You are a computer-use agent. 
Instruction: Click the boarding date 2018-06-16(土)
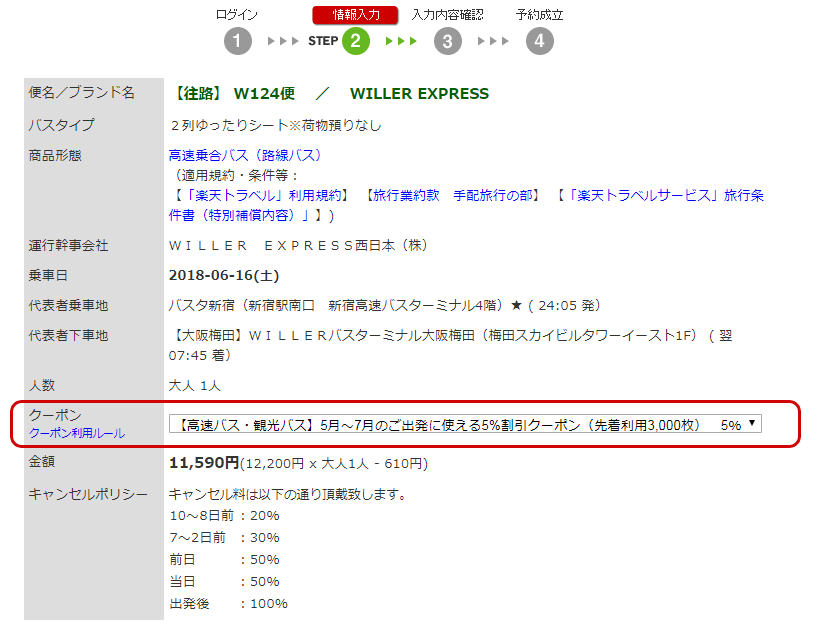(224, 276)
